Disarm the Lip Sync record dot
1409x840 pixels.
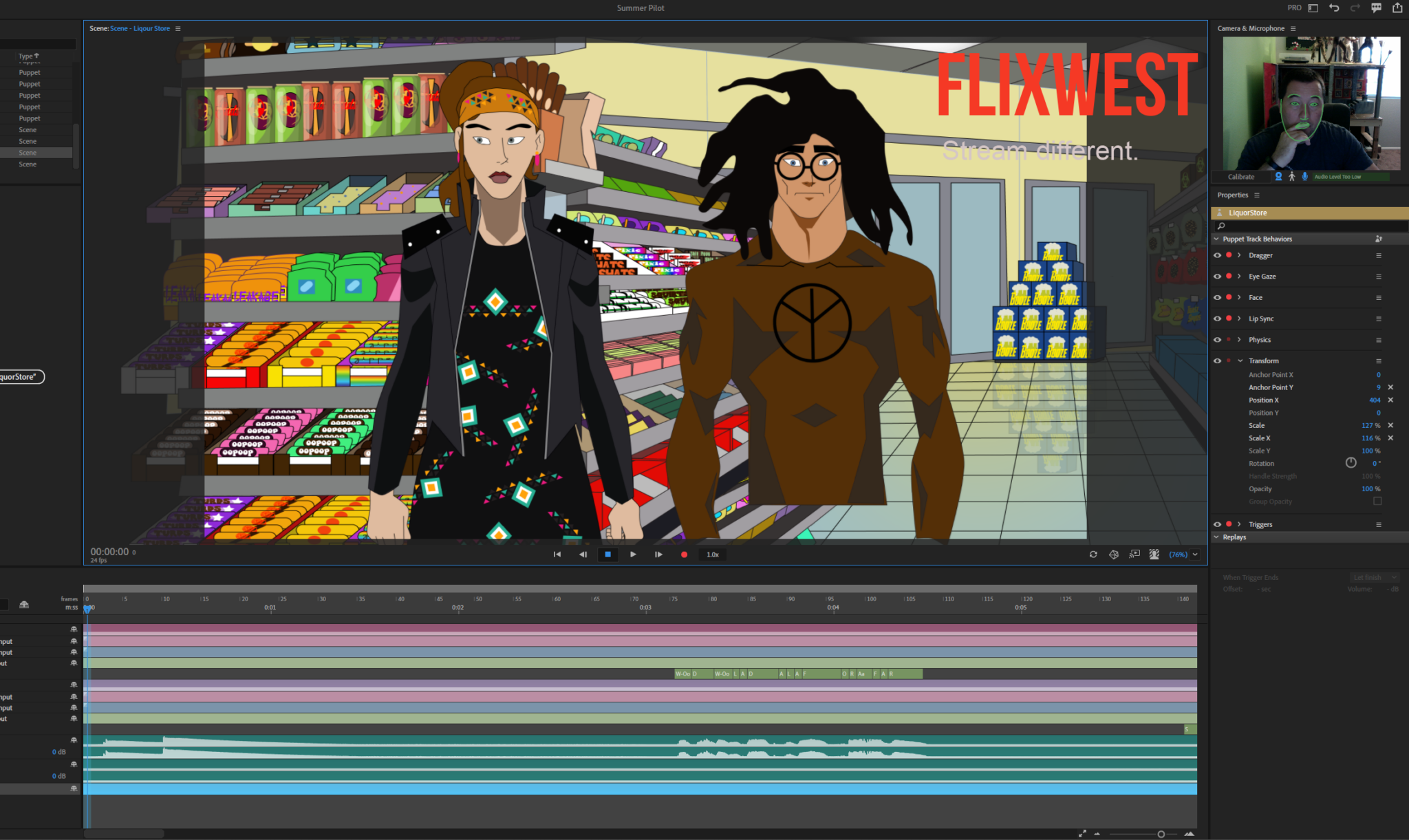[x=1229, y=319]
